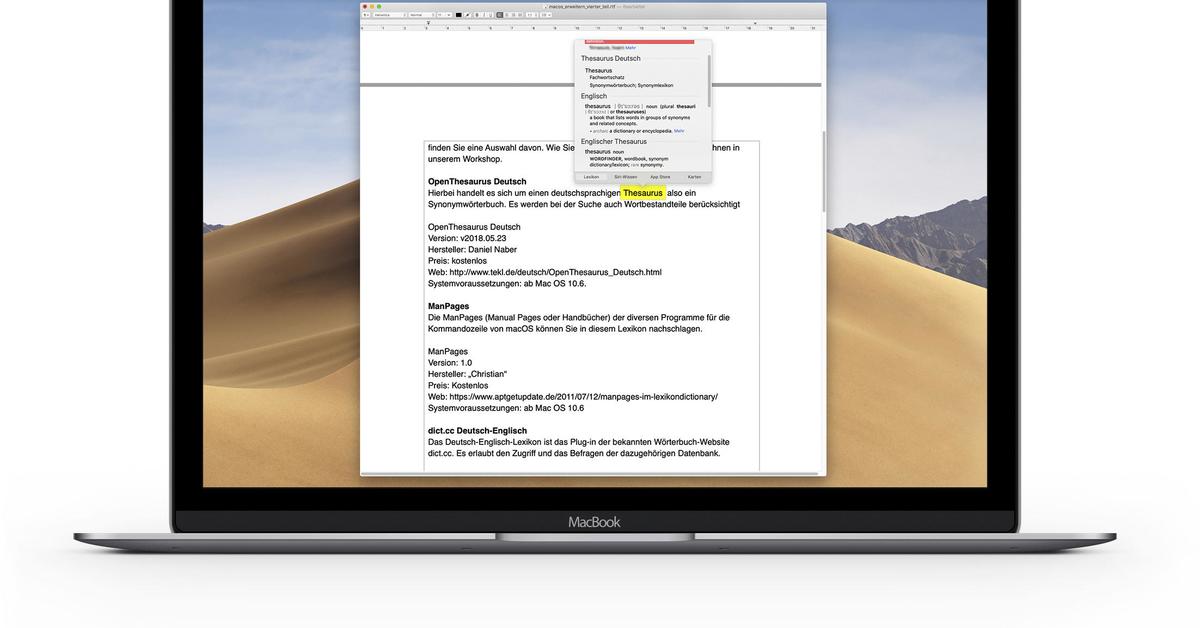The width and height of the screenshot is (1200, 628).
Task: Switch to the Siri-Wissen tab
Action: pos(626,177)
